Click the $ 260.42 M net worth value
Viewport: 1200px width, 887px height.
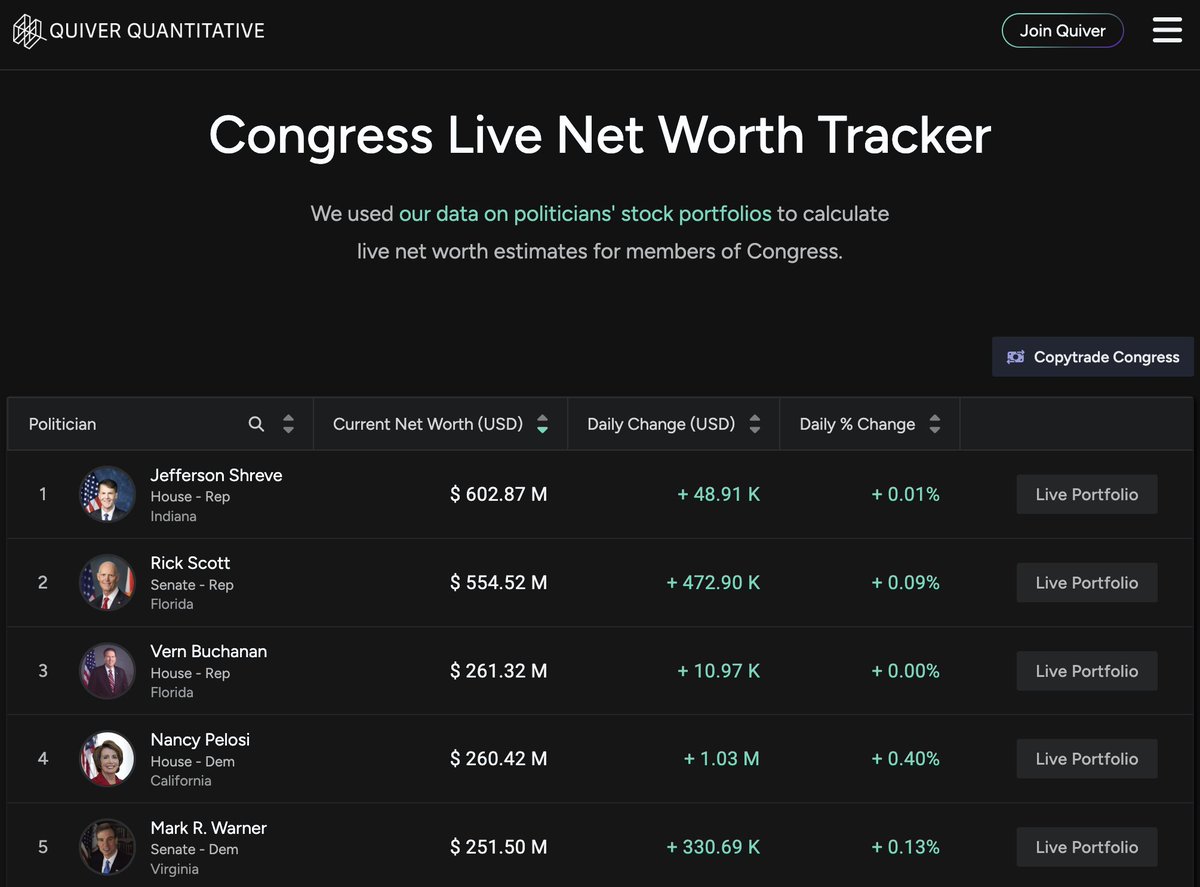tap(498, 759)
